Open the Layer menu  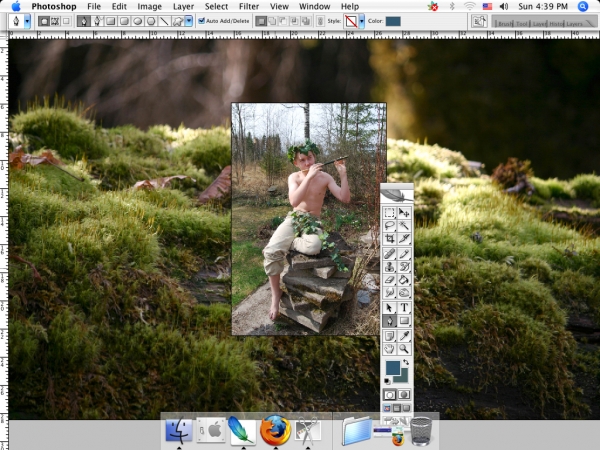click(x=183, y=7)
